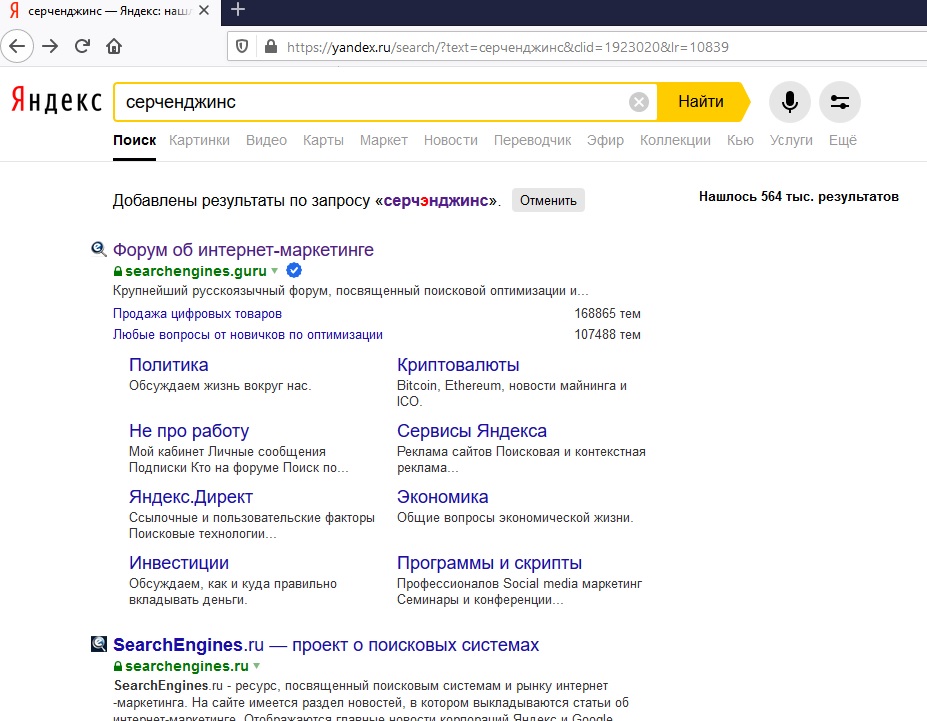927x721 pixels.
Task: Open the searchengines.guru green URL
Action: 196,271
